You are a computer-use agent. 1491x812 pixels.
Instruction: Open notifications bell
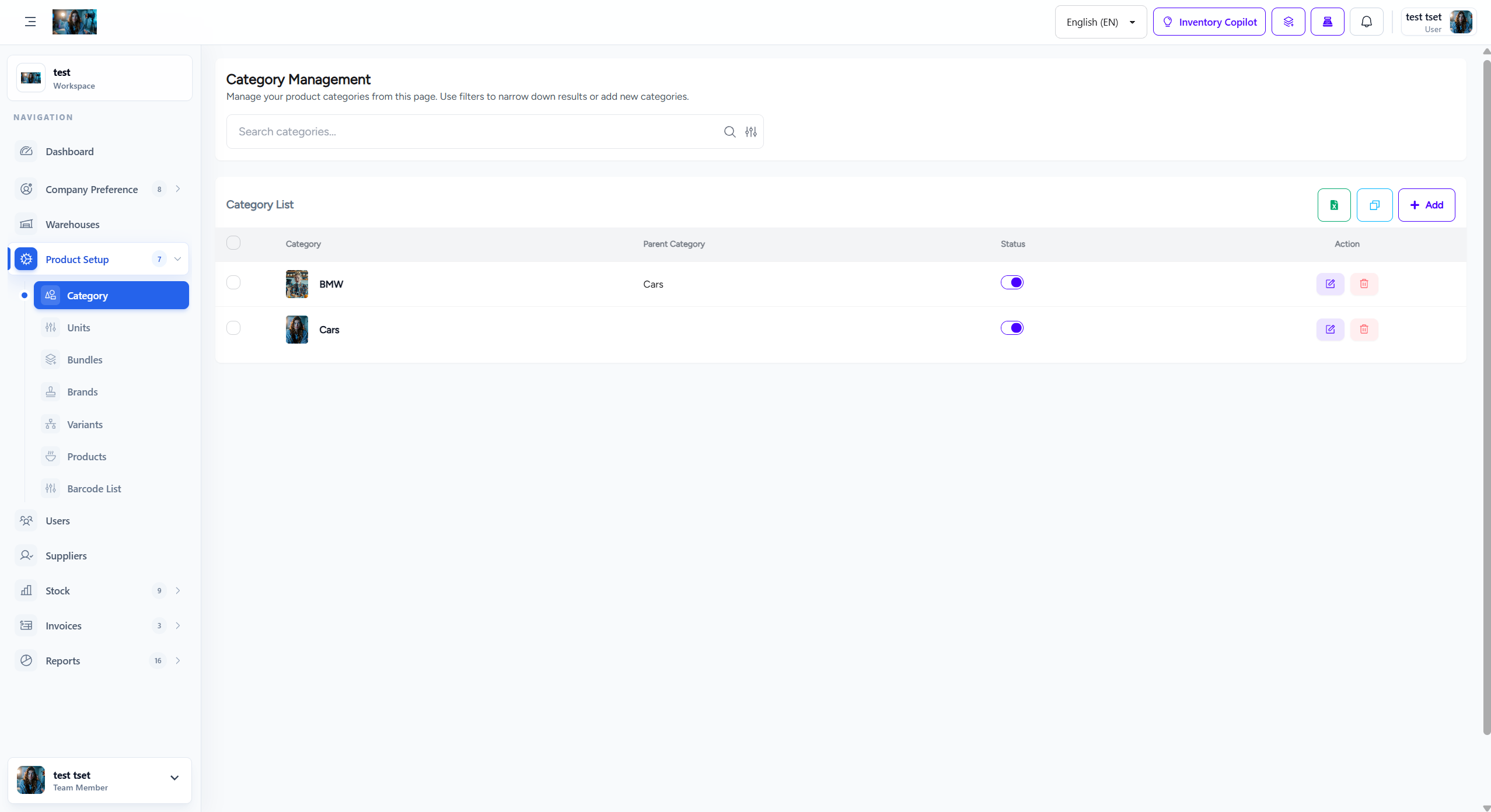pyautogui.click(x=1367, y=22)
